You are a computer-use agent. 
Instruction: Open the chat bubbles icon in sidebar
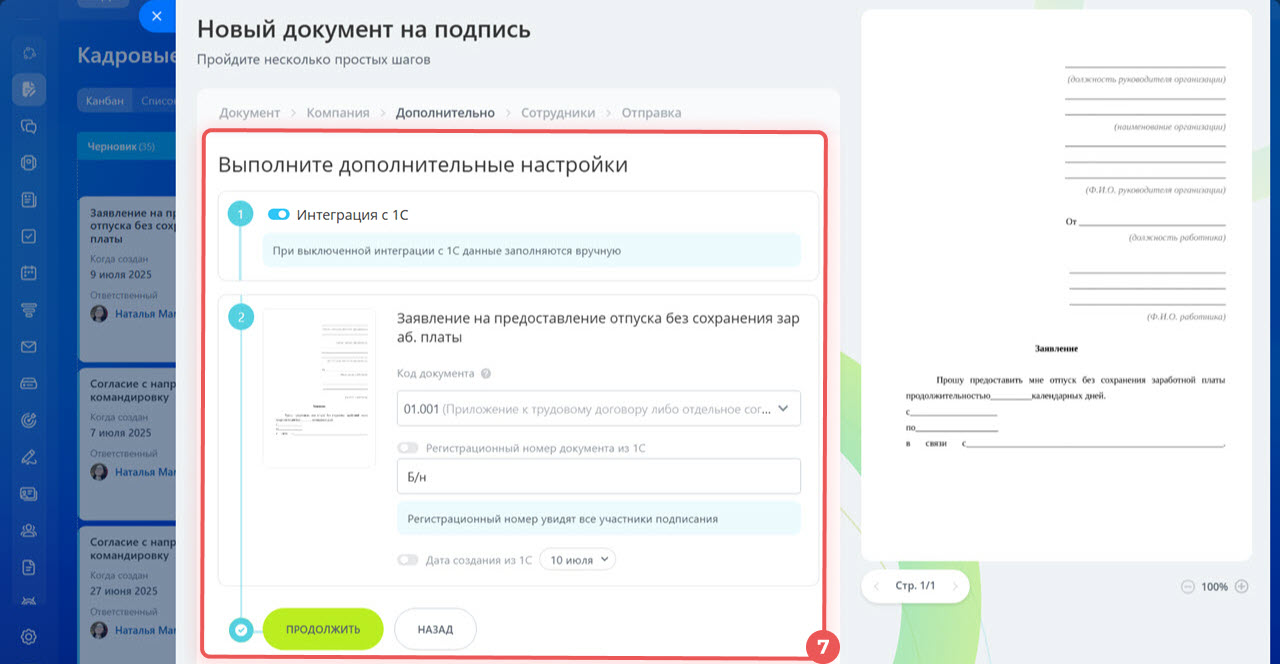click(29, 126)
